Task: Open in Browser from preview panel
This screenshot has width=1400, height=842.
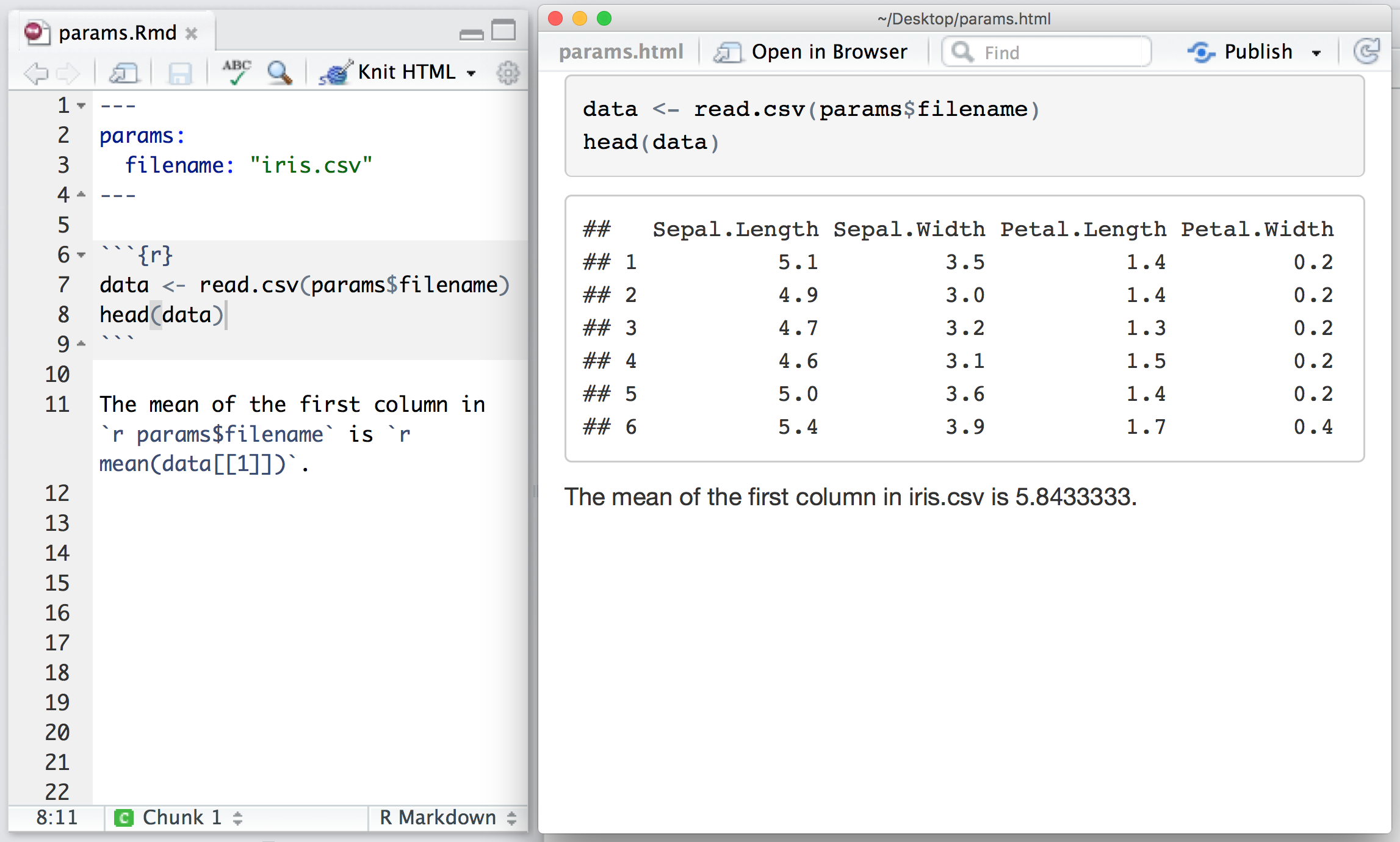Action: coord(810,52)
